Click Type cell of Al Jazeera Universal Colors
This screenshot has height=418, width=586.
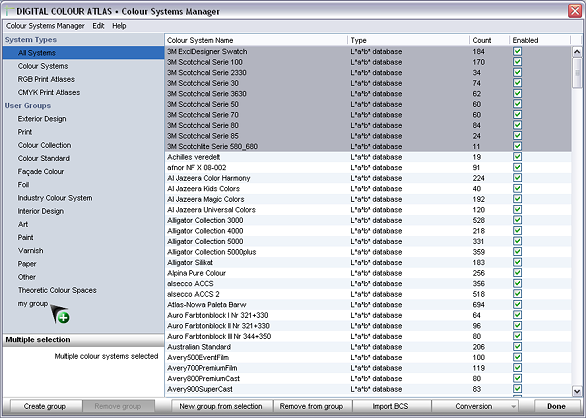click(x=376, y=210)
